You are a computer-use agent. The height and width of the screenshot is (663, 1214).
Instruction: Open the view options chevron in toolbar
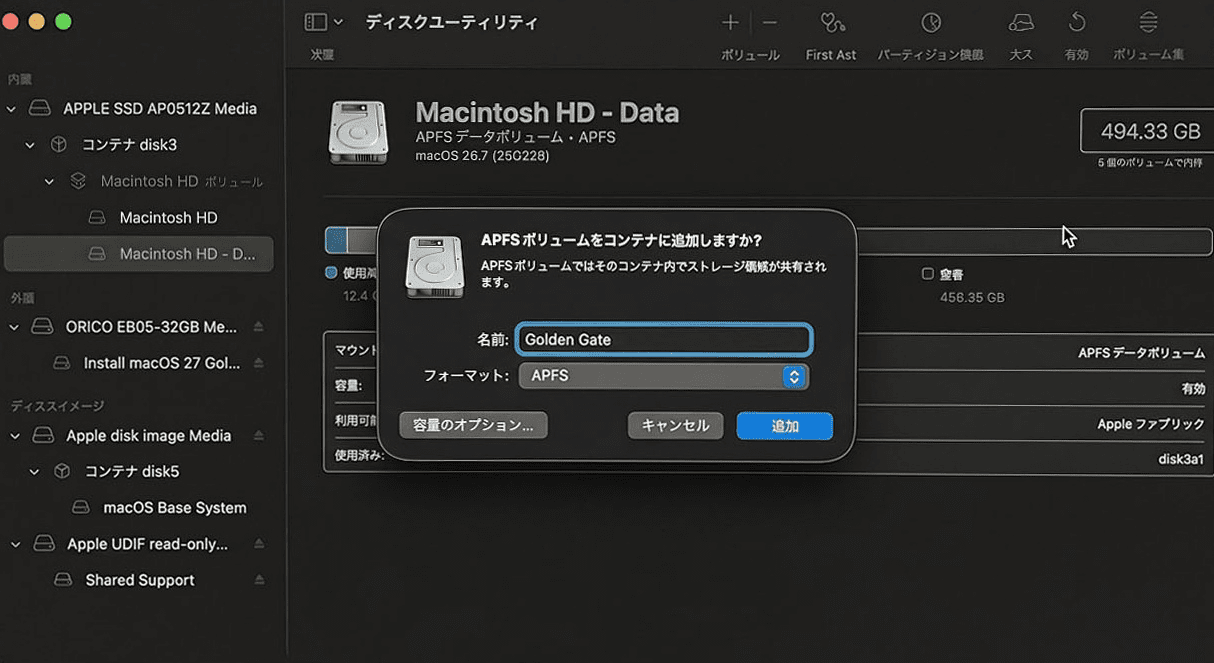point(338,22)
